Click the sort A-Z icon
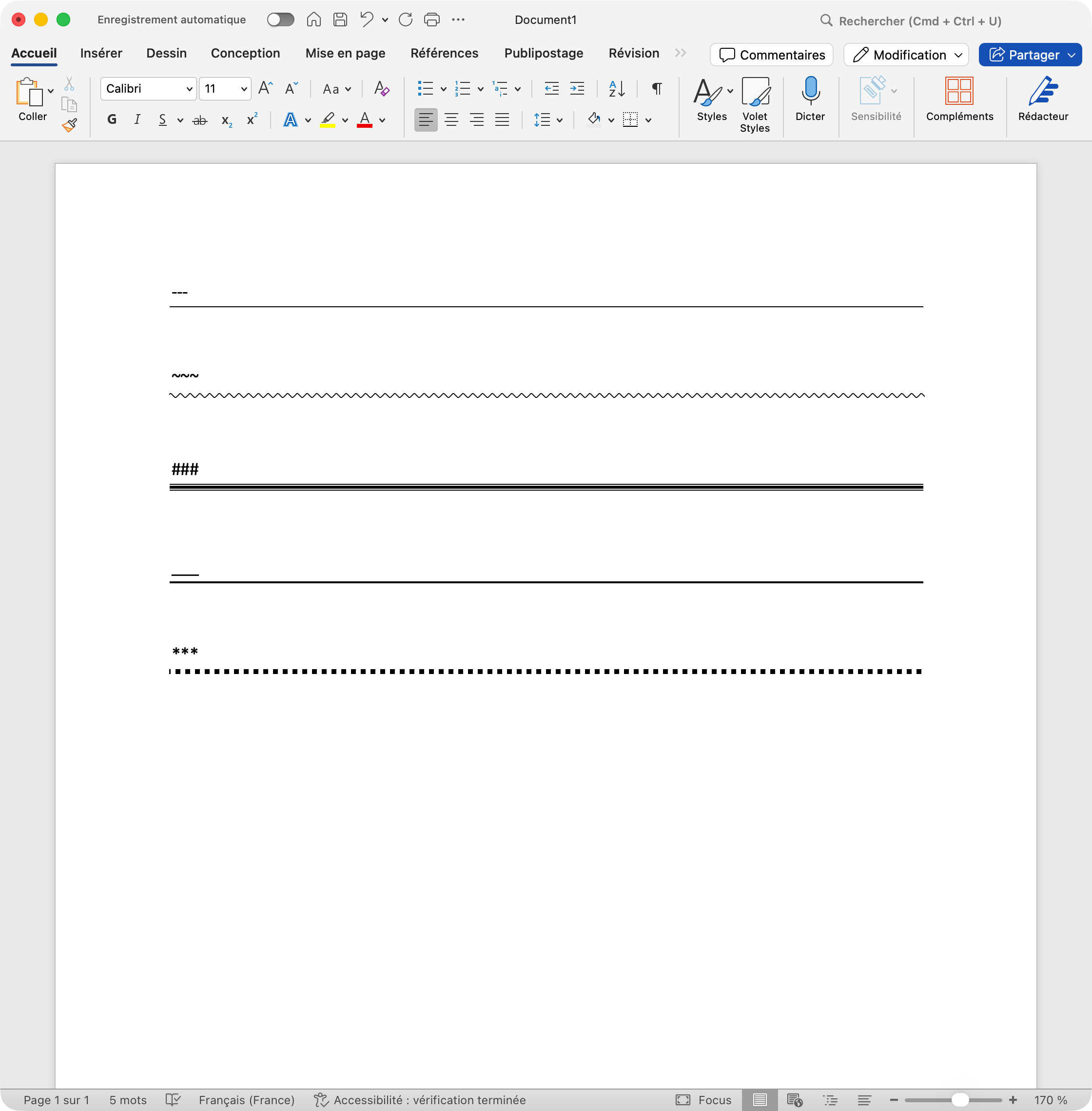Screen dimensions: 1092x1111 tap(617, 88)
